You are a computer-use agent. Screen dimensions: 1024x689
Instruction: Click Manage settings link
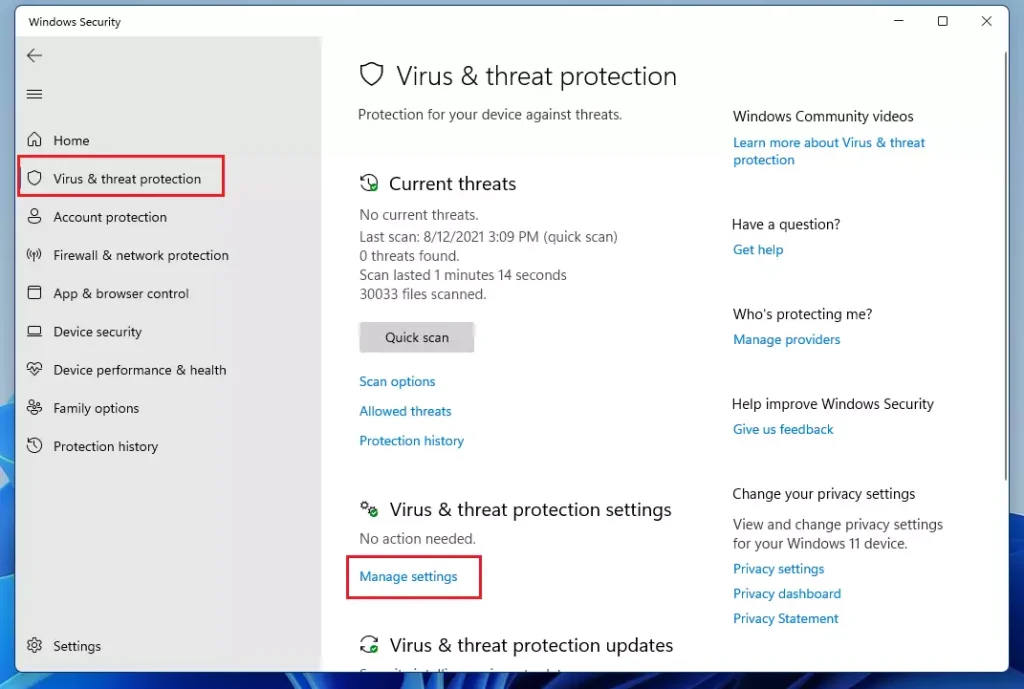[x=408, y=577]
